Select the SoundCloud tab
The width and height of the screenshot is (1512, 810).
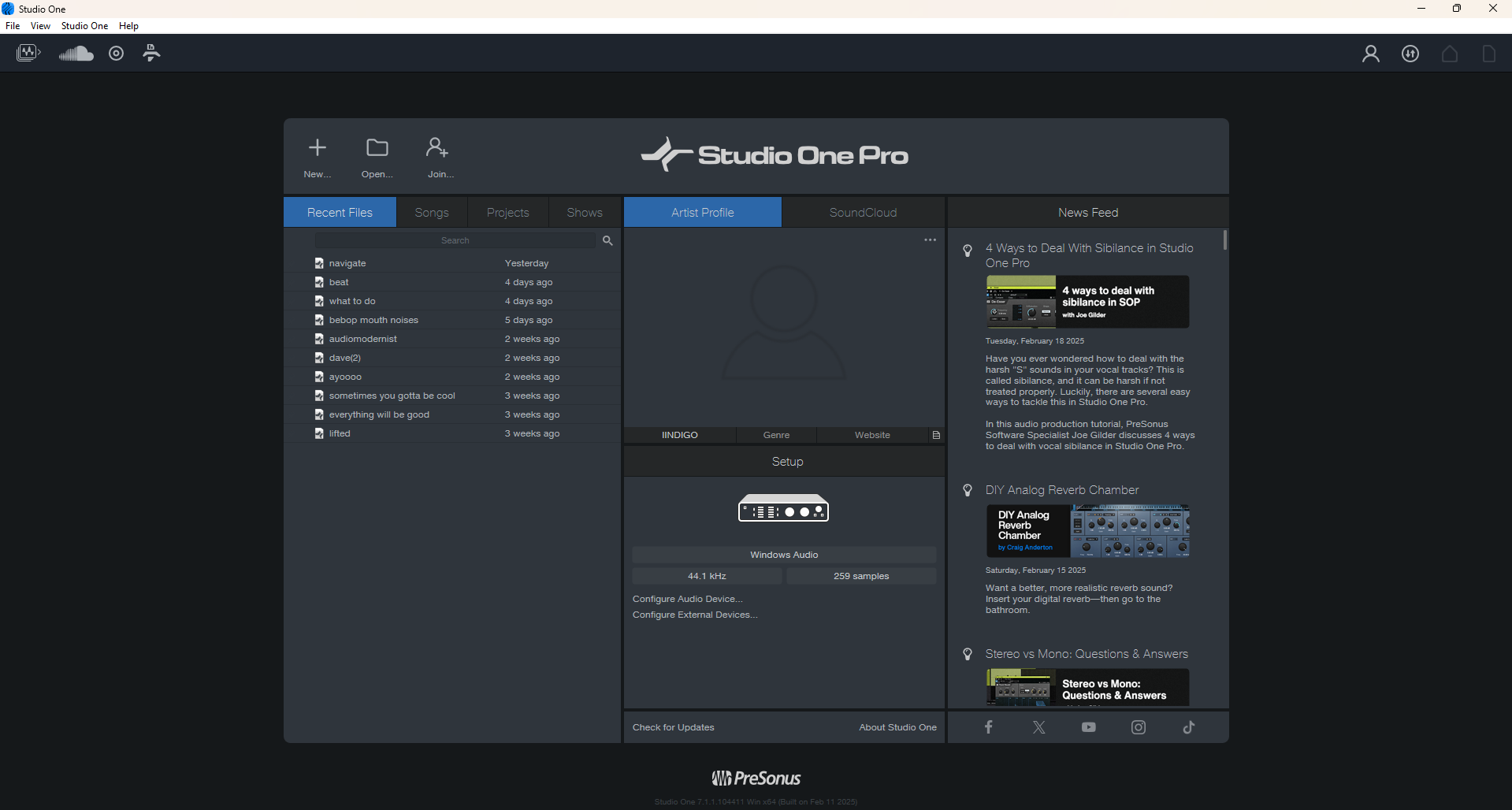[863, 213]
